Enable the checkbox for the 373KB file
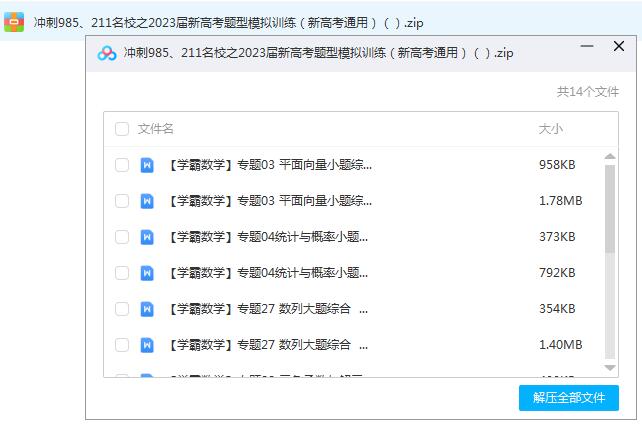642x426 pixels. [x=122, y=237]
